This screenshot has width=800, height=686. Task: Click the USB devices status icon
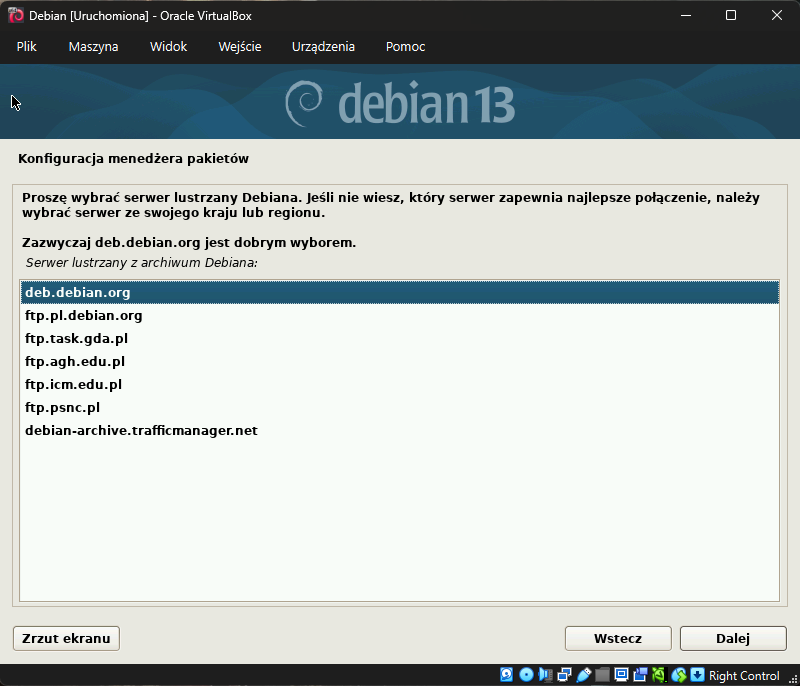tap(583, 675)
